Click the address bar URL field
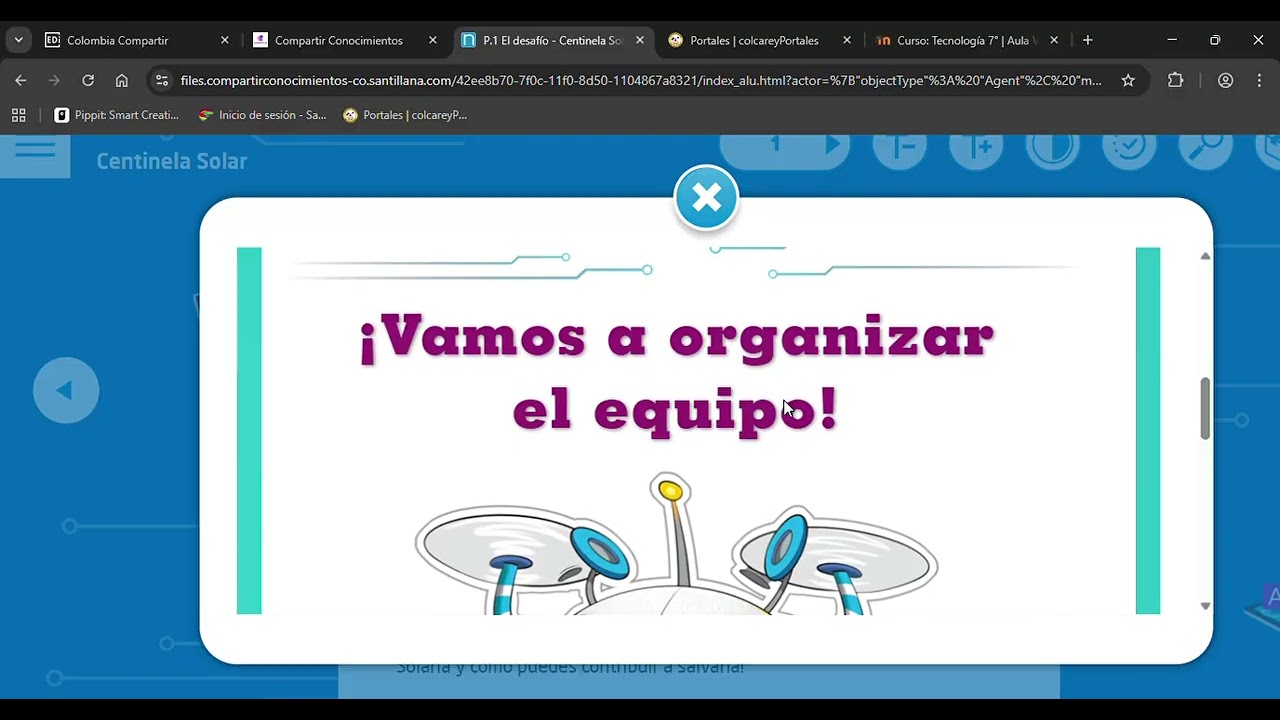The height and width of the screenshot is (720, 1280). [640, 80]
